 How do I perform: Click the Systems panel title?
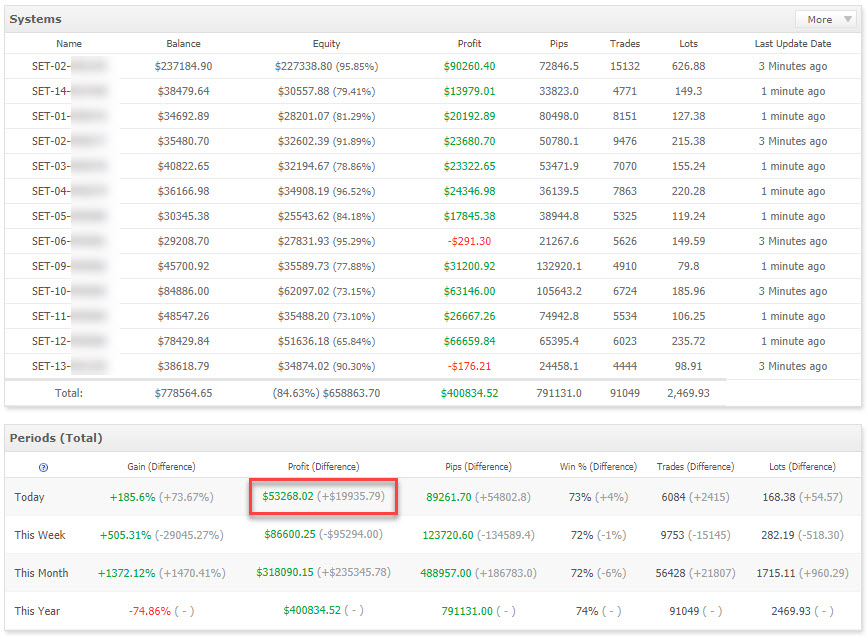click(35, 19)
